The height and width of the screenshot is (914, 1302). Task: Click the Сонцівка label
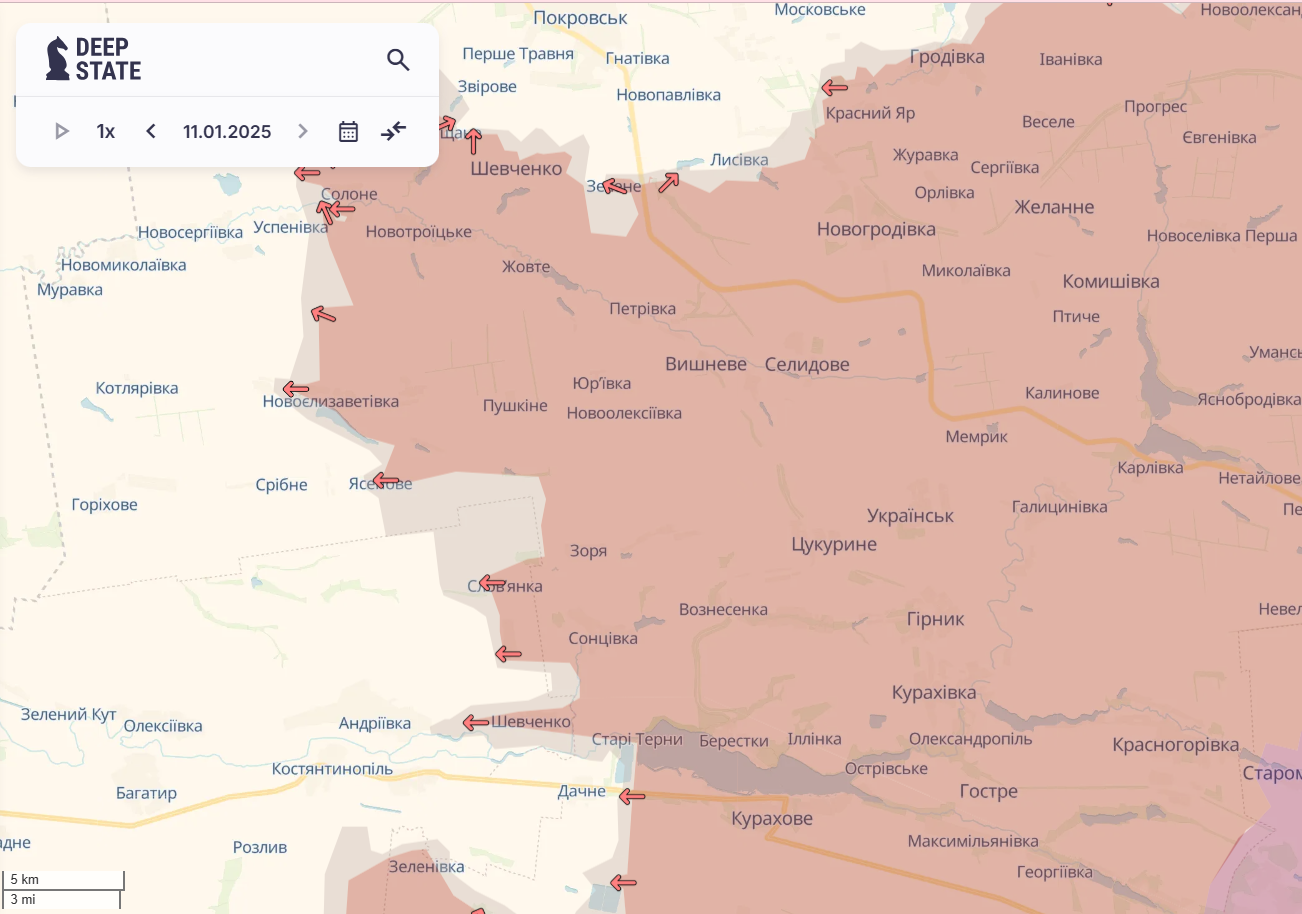pyautogui.click(x=603, y=638)
